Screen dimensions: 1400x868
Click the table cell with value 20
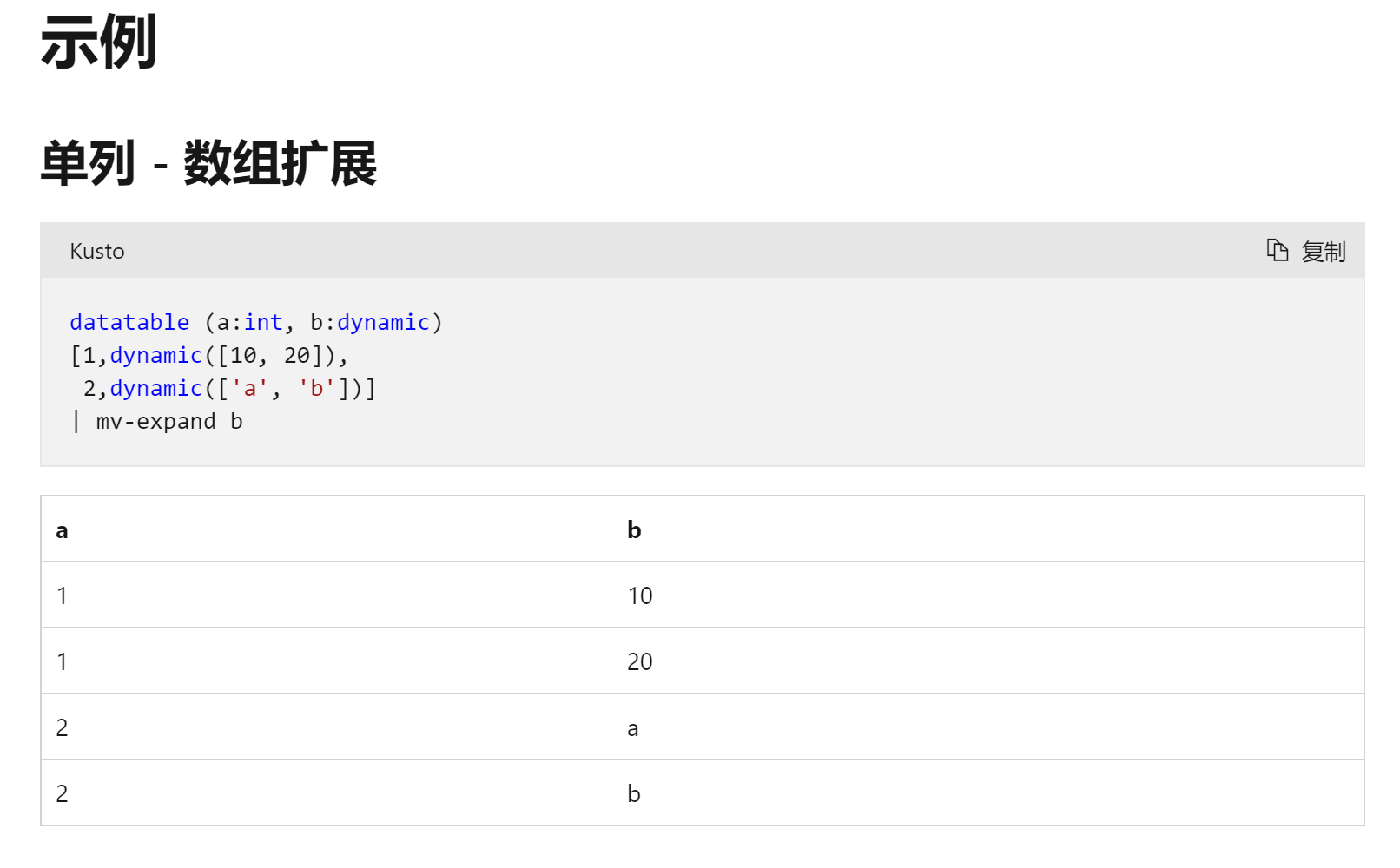pyautogui.click(x=640, y=662)
